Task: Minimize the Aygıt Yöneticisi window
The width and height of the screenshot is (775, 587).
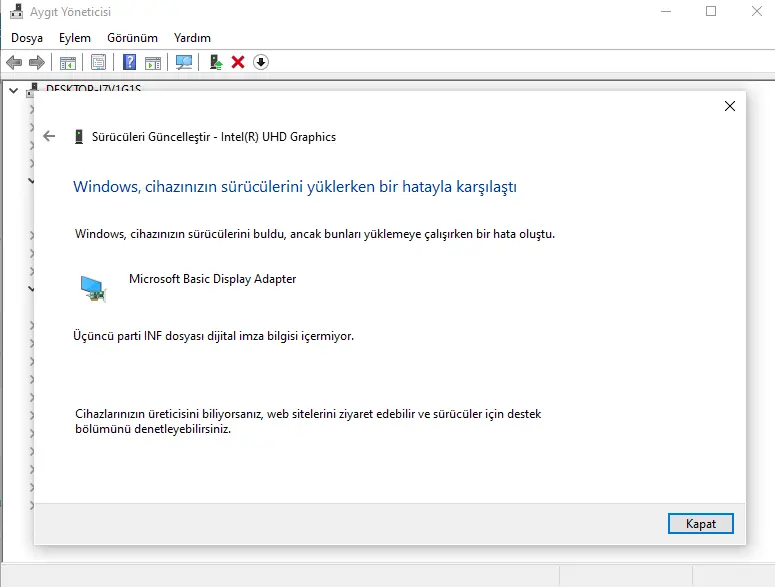Action: [666, 11]
